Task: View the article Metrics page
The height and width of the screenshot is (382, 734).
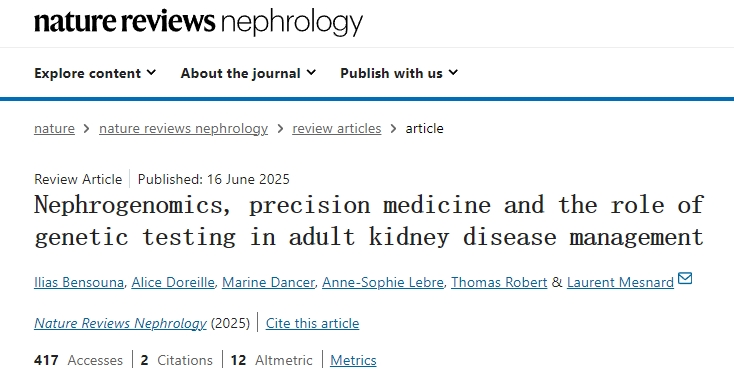Action: (353, 360)
